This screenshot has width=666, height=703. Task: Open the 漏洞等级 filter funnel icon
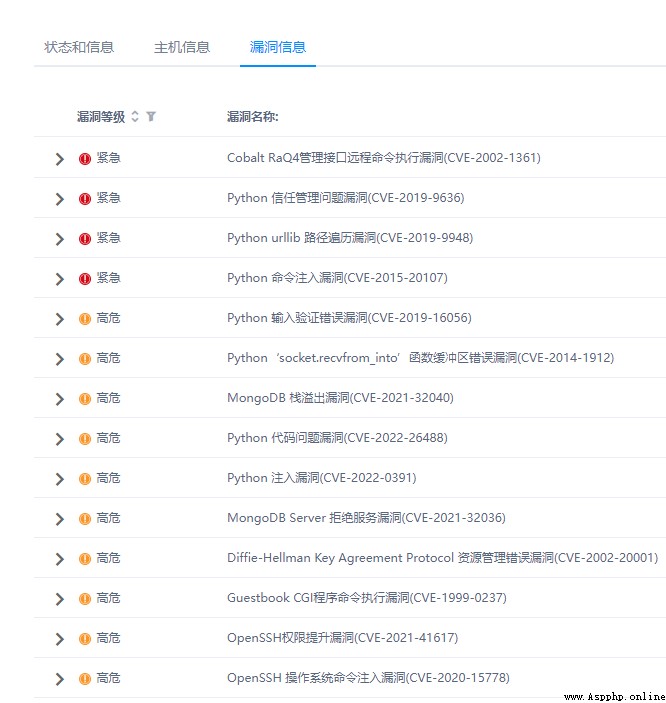click(151, 117)
